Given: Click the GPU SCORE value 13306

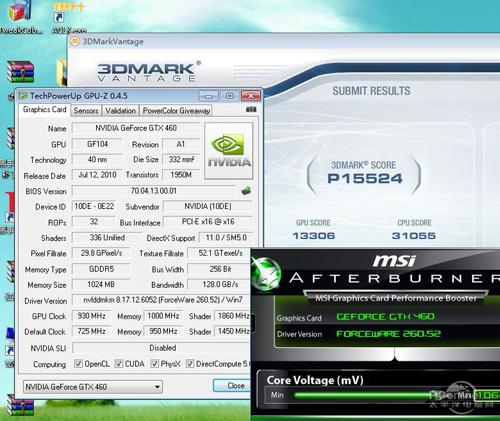Looking at the screenshot, I should 314,236.
